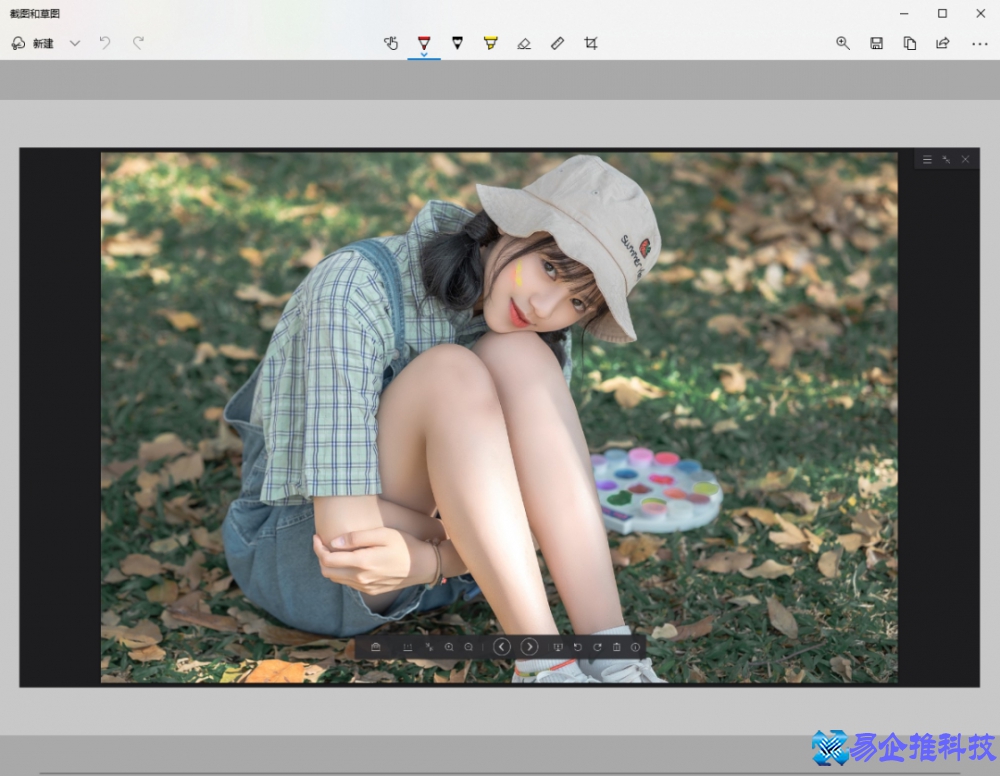Select the red ballpoint pen tool
The image size is (1000, 776).
pos(424,42)
